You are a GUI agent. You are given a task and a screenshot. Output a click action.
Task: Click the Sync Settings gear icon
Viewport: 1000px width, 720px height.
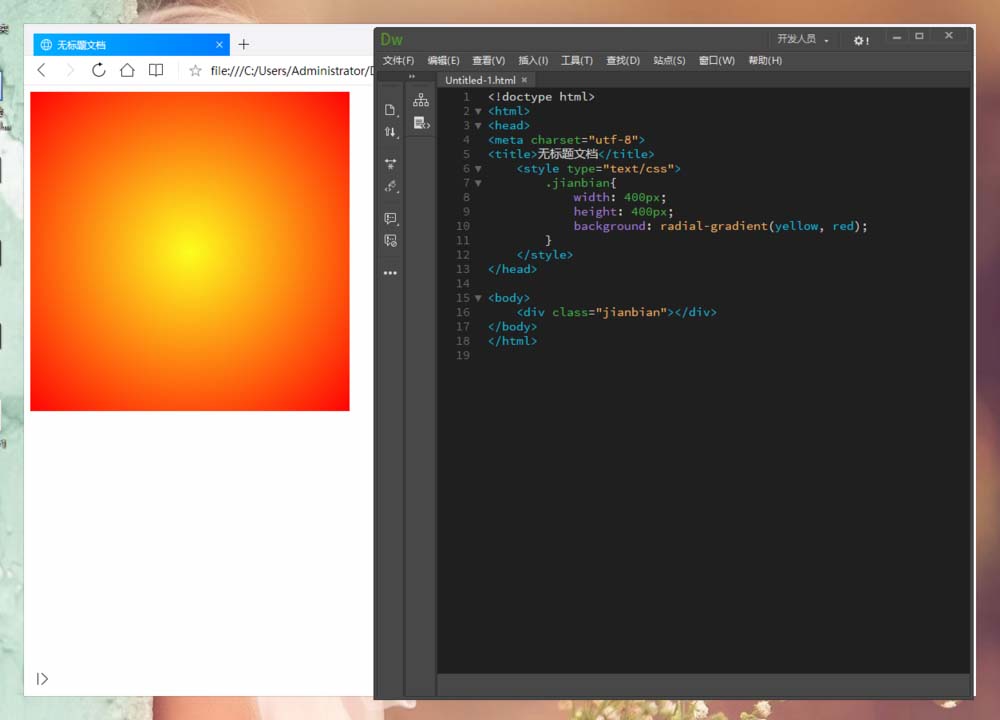coord(860,40)
